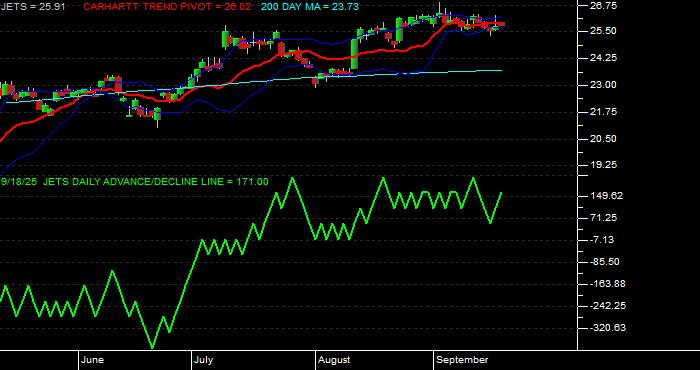
Task: Select the -320.63 advance/decline axis value
Action: tap(607, 328)
